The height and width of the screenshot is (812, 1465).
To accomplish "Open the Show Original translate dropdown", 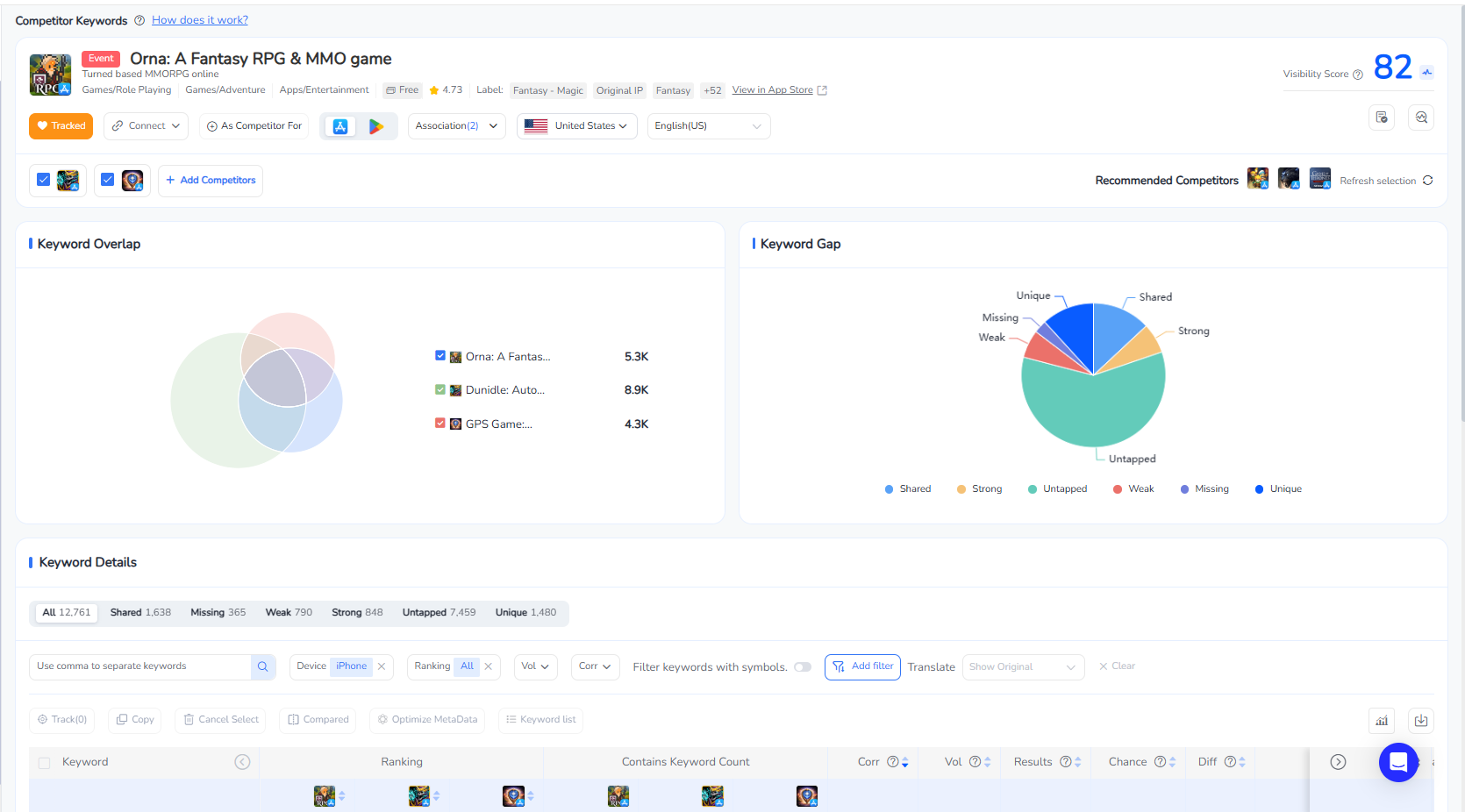I will click(1023, 667).
